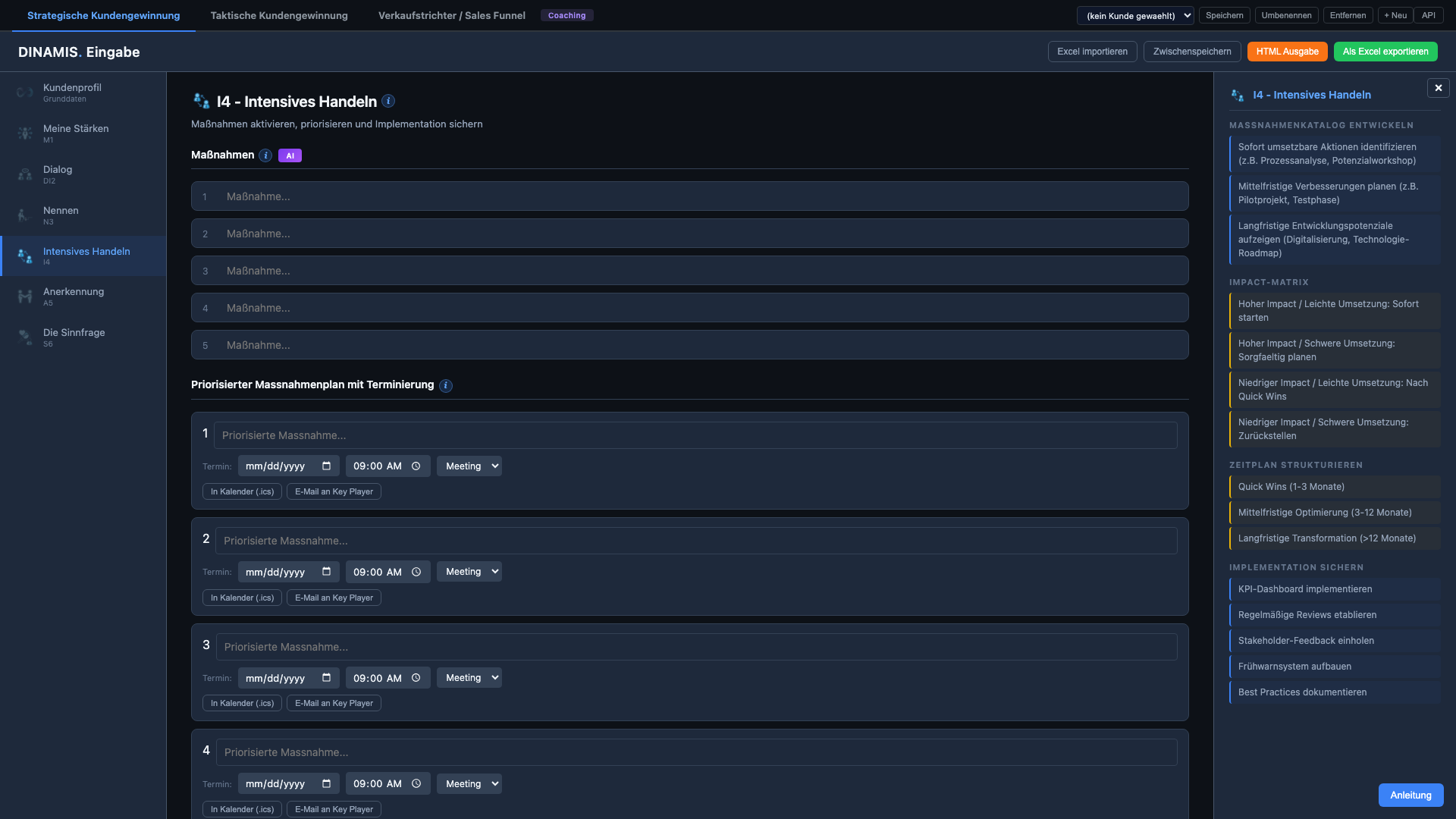This screenshot has height=819, width=1456.
Task: Click the clock icon in the first time field
Action: point(416,466)
